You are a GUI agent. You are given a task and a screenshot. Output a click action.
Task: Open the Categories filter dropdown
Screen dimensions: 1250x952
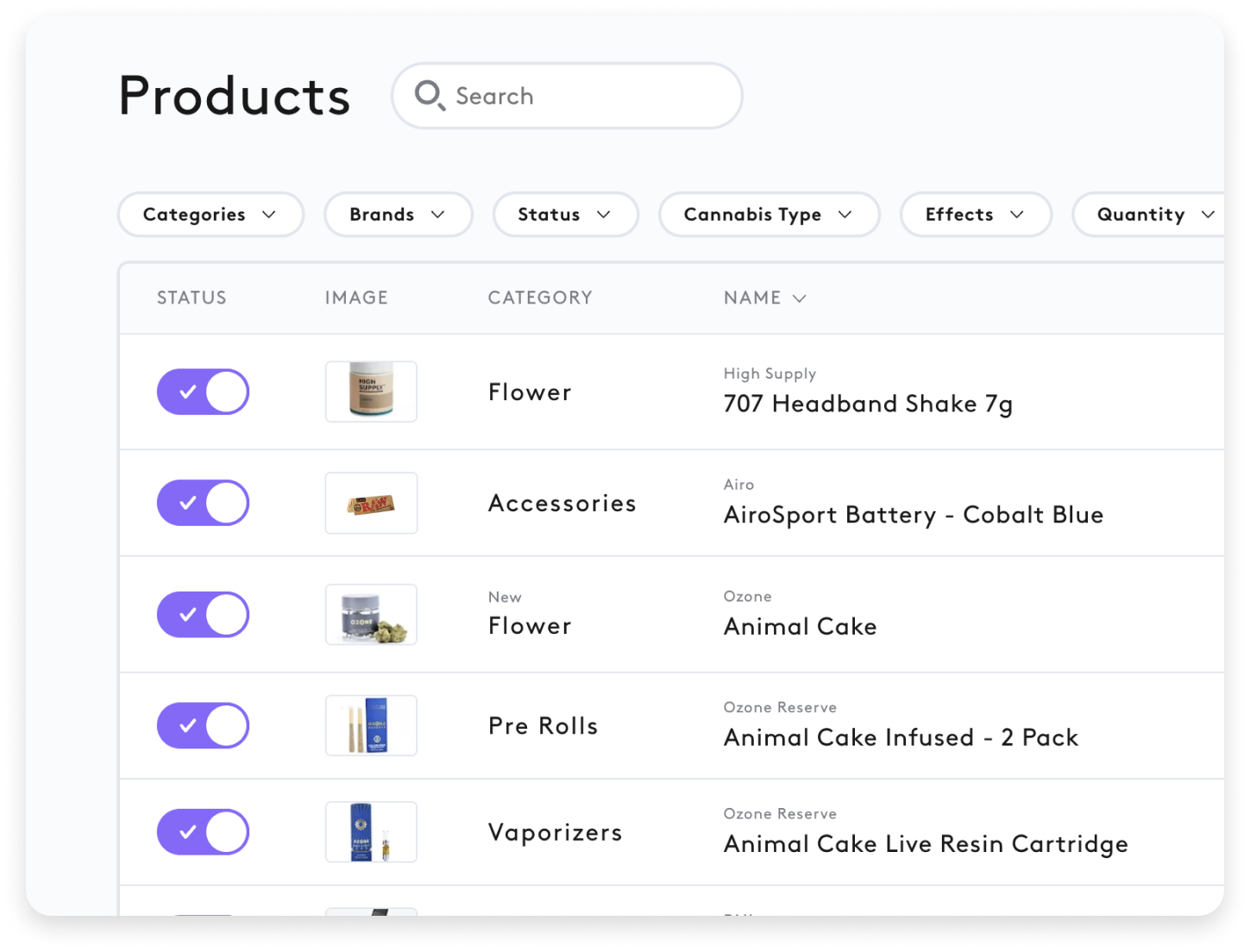[210, 215]
